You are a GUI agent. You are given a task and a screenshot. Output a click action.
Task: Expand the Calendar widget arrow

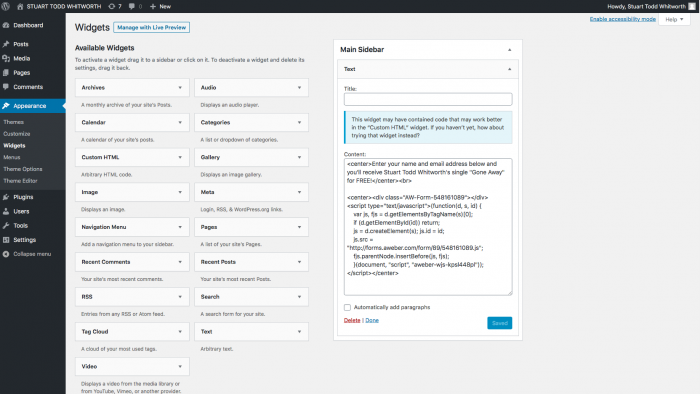pyautogui.click(x=180, y=122)
